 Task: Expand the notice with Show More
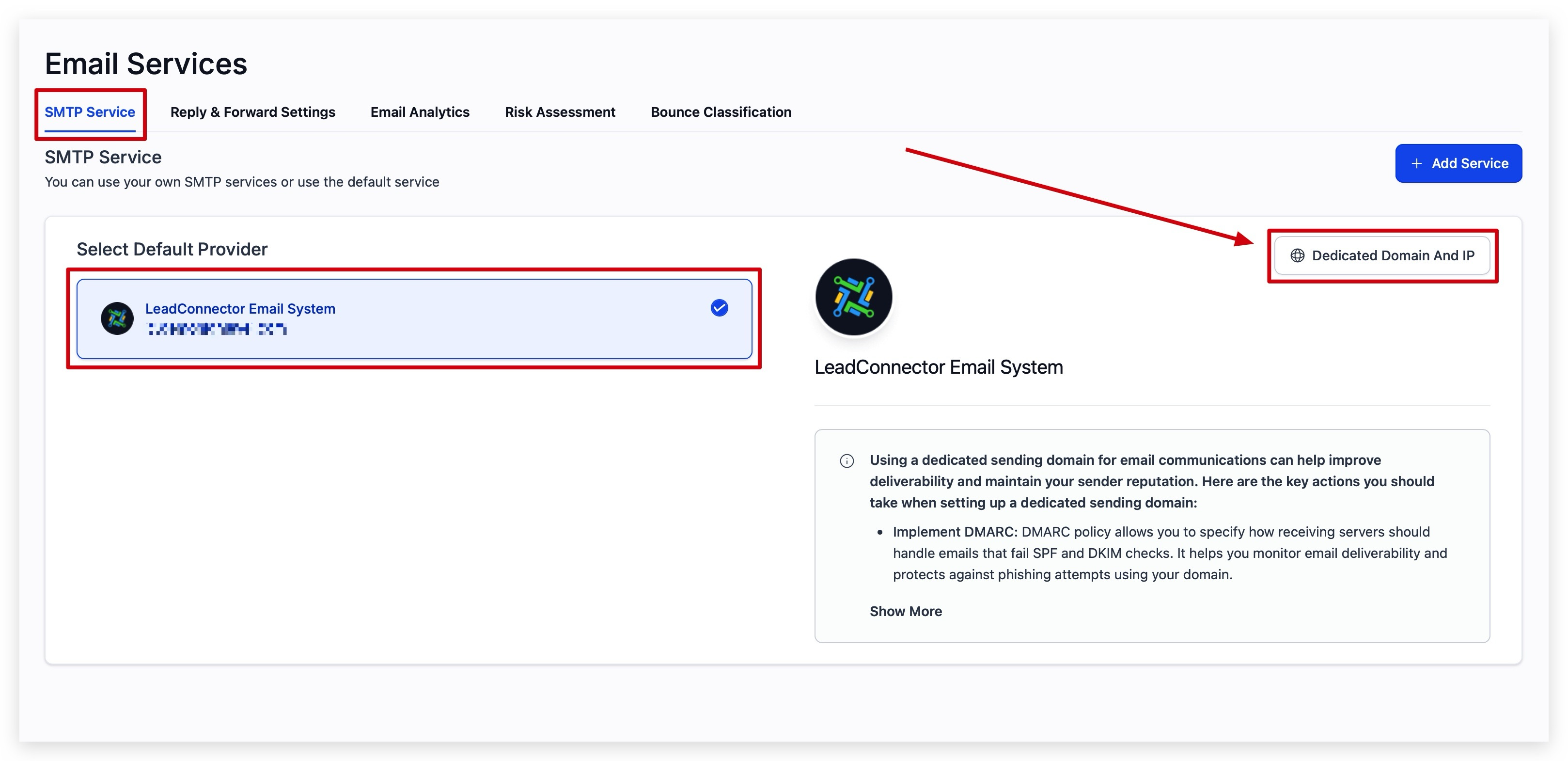pyautogui.click(x=905, y=611)
